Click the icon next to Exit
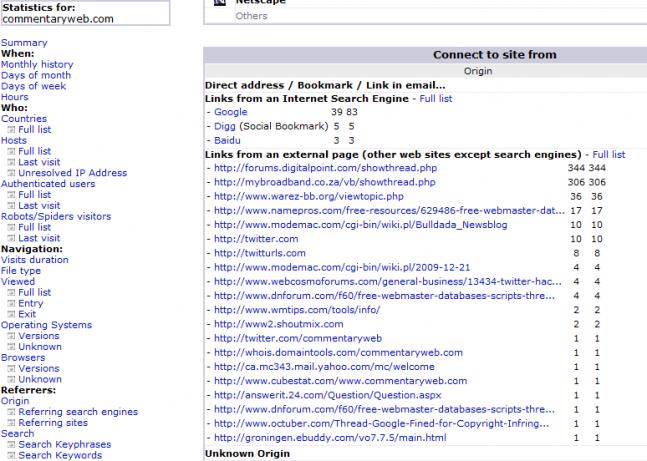 11,314
